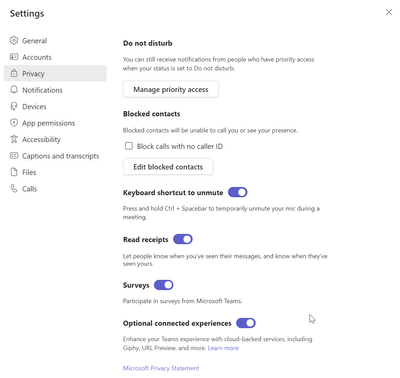400x378 pixels.
Task: Toggle Optional connected experiences off
Action: [246, 323]
